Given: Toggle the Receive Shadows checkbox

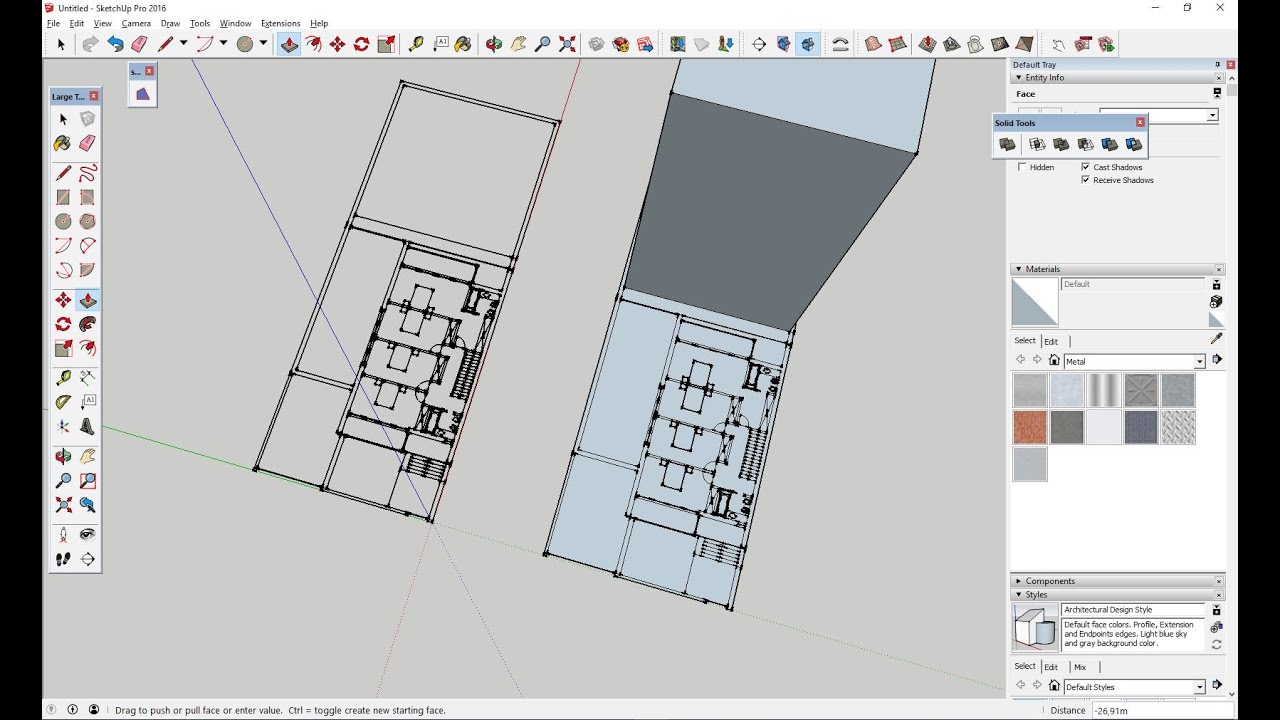Looking at the screenshot, I should click(x=1085, y=180).
